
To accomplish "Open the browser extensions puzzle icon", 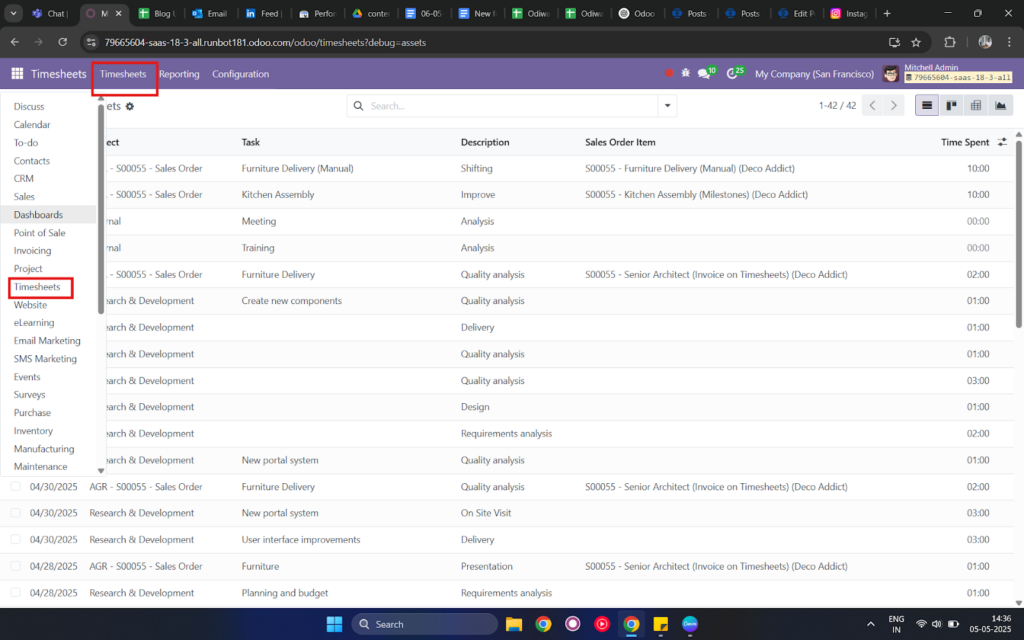I will point(950,42).
